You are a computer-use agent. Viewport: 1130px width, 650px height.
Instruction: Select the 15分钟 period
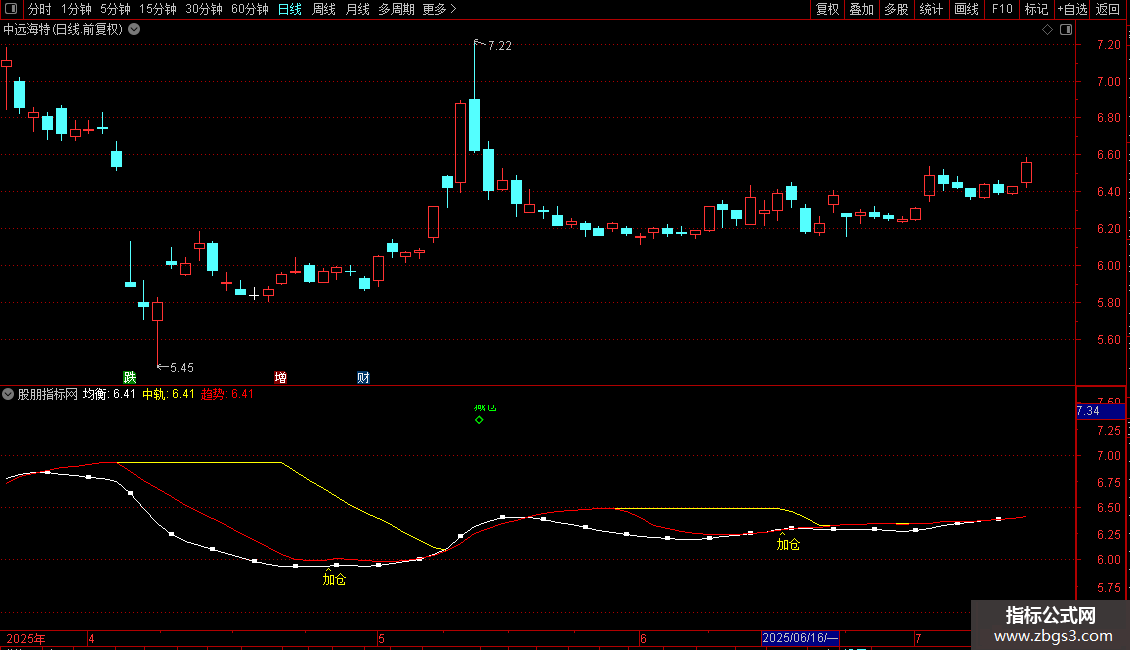coord(158,9)
